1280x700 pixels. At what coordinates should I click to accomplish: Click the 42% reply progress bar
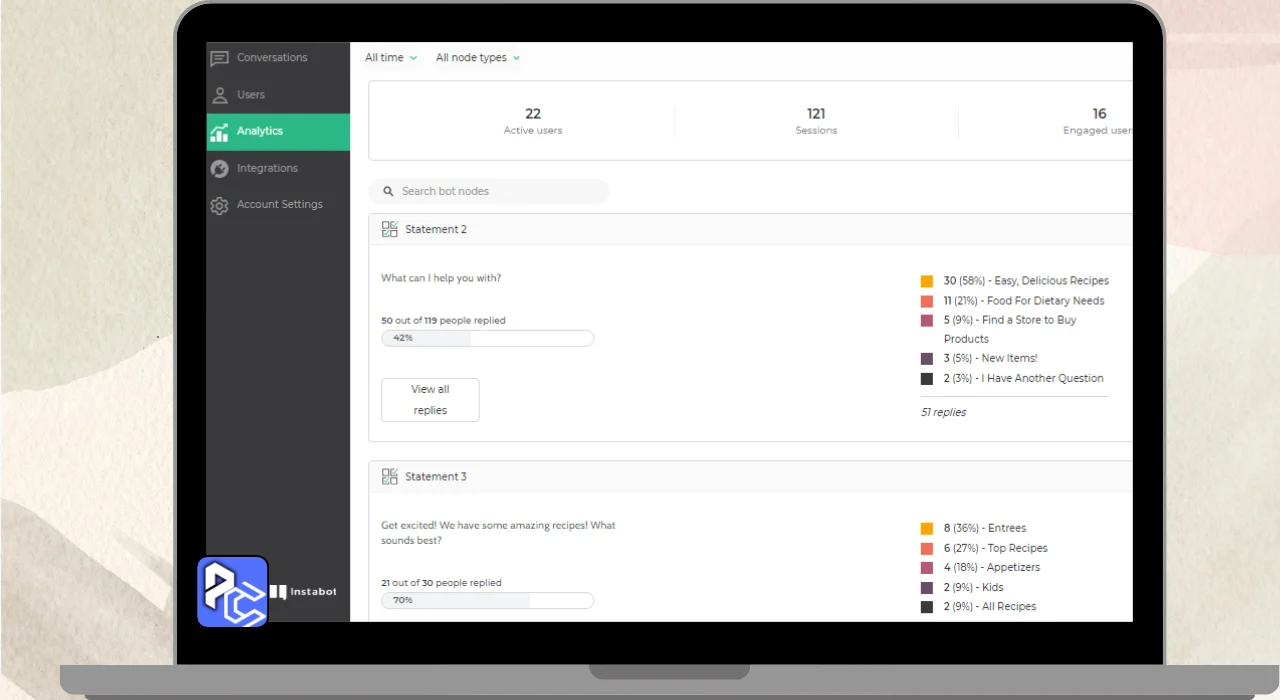click(x=488, y=338)
